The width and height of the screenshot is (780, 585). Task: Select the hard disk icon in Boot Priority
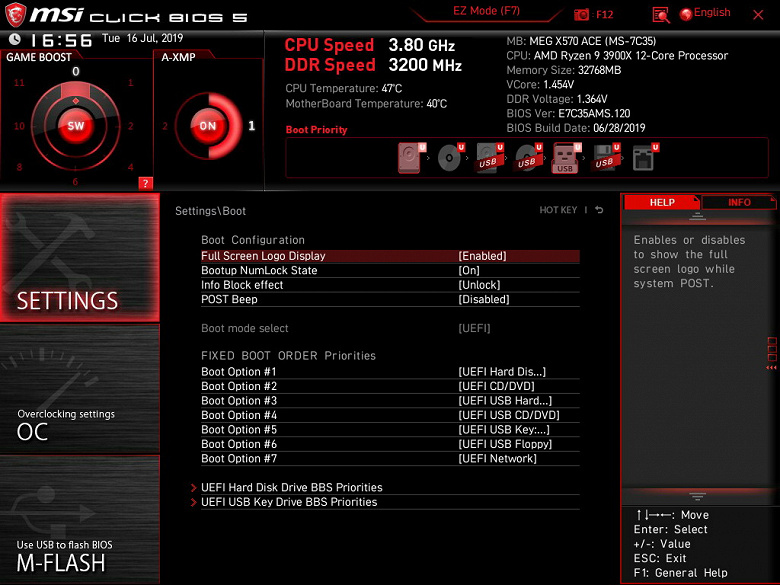pos(411,158)
